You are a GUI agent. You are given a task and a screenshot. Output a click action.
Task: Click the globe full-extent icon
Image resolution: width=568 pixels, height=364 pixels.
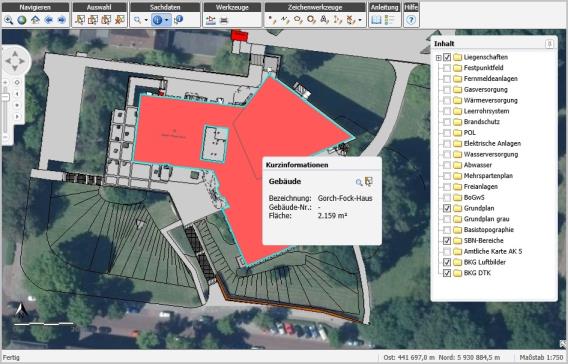[22, 20]
